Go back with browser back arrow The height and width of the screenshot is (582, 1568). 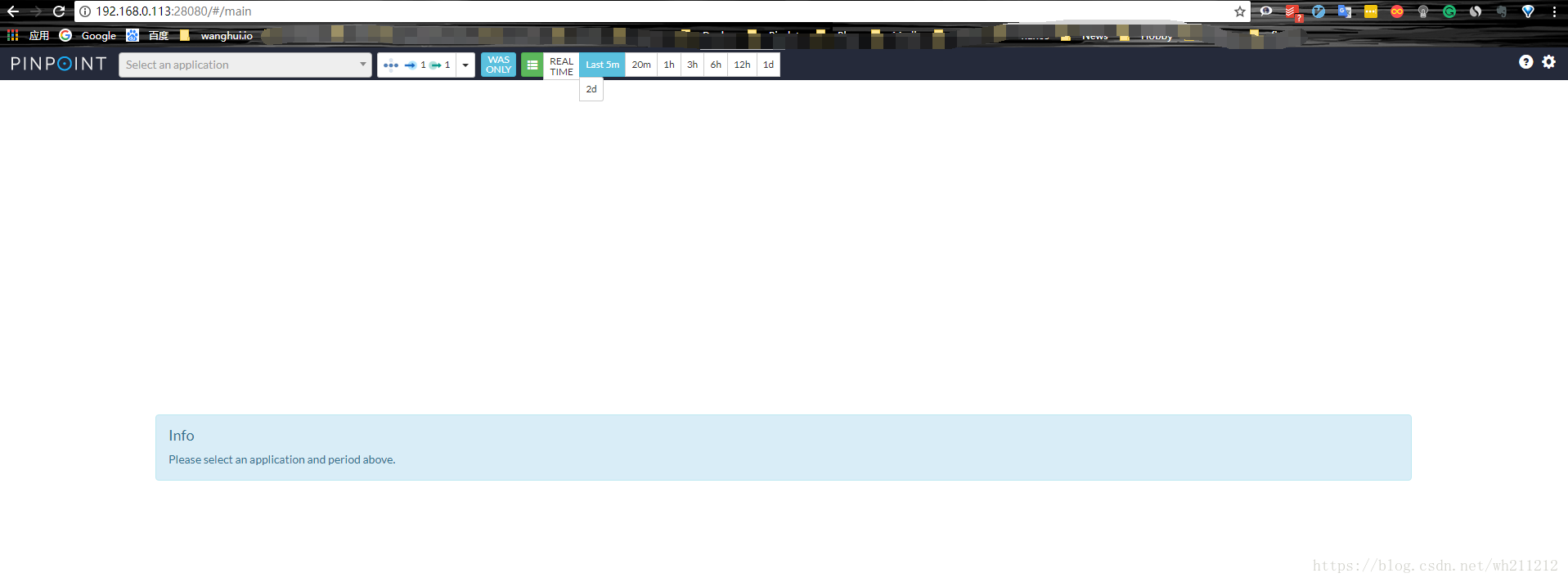point(13,11)
